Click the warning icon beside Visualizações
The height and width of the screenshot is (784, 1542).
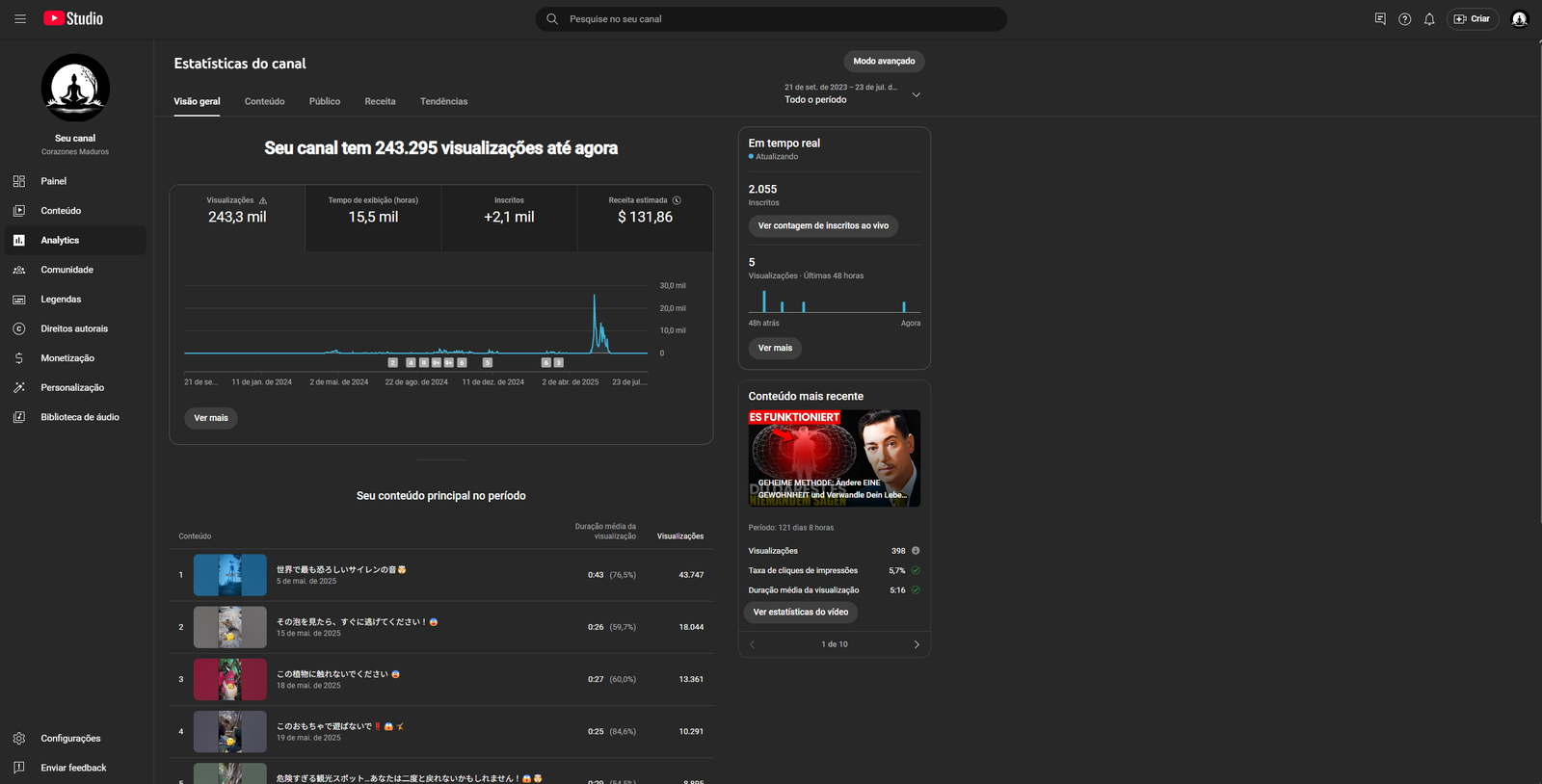tap(263, 200)
